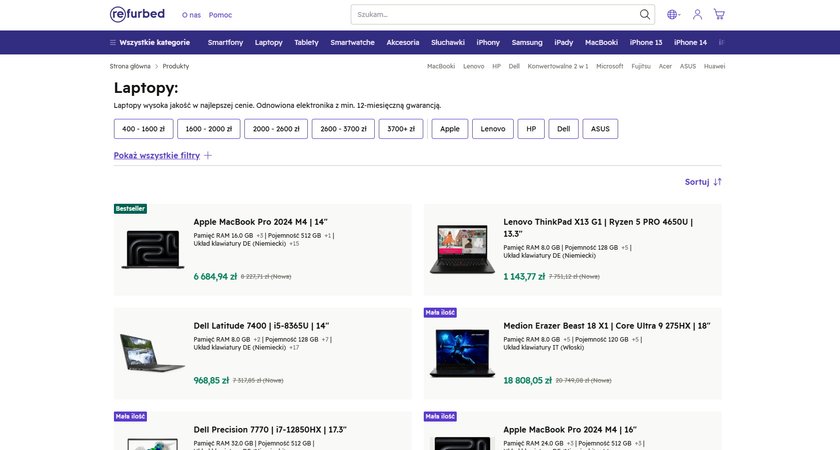Screen dimensions: 840x450
Task: Click the search magnifier icon
Action: click(644, 14)
